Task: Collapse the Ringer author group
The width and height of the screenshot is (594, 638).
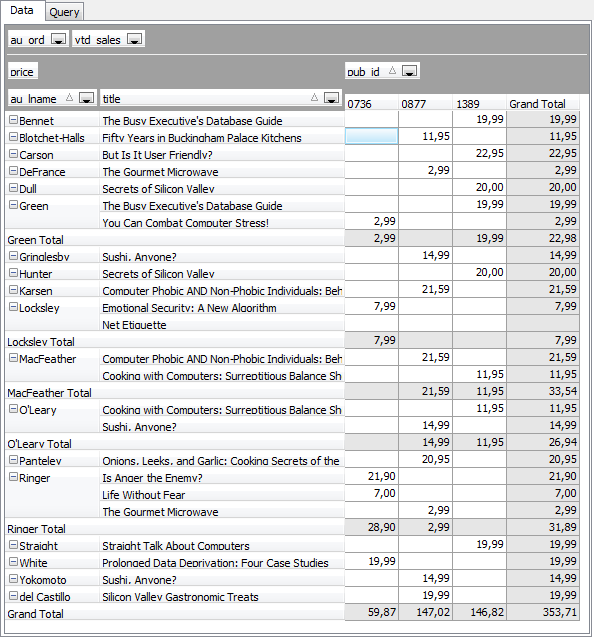Action: (13, 477)
